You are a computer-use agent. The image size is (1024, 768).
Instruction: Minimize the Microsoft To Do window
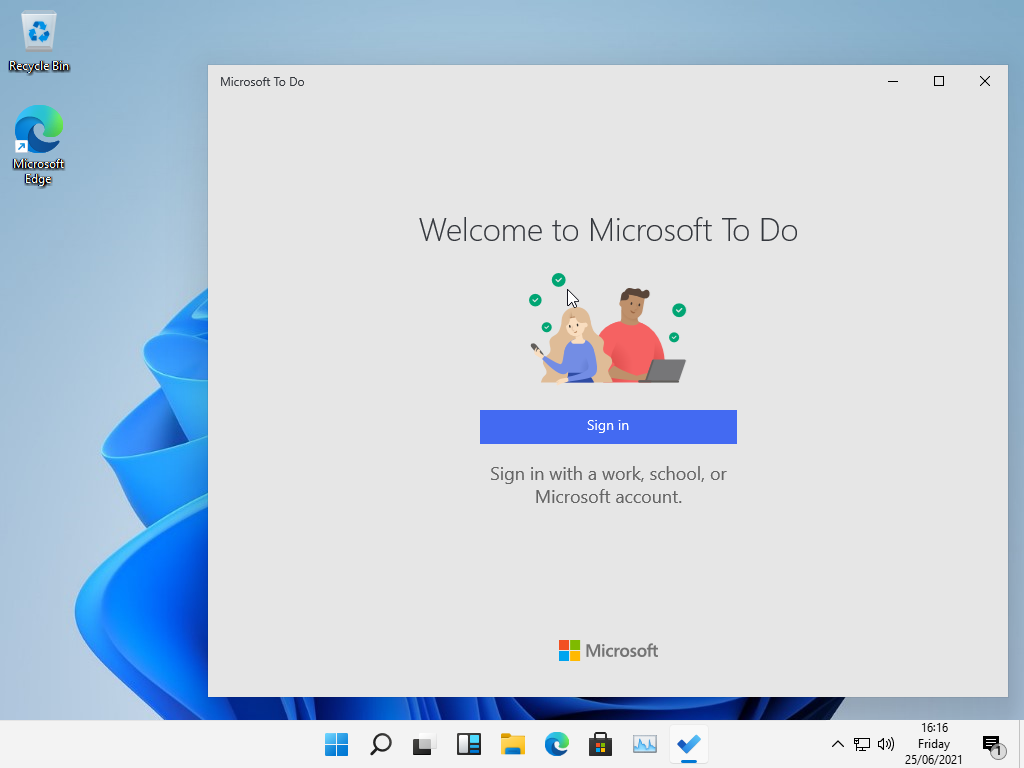coord(893,82)
